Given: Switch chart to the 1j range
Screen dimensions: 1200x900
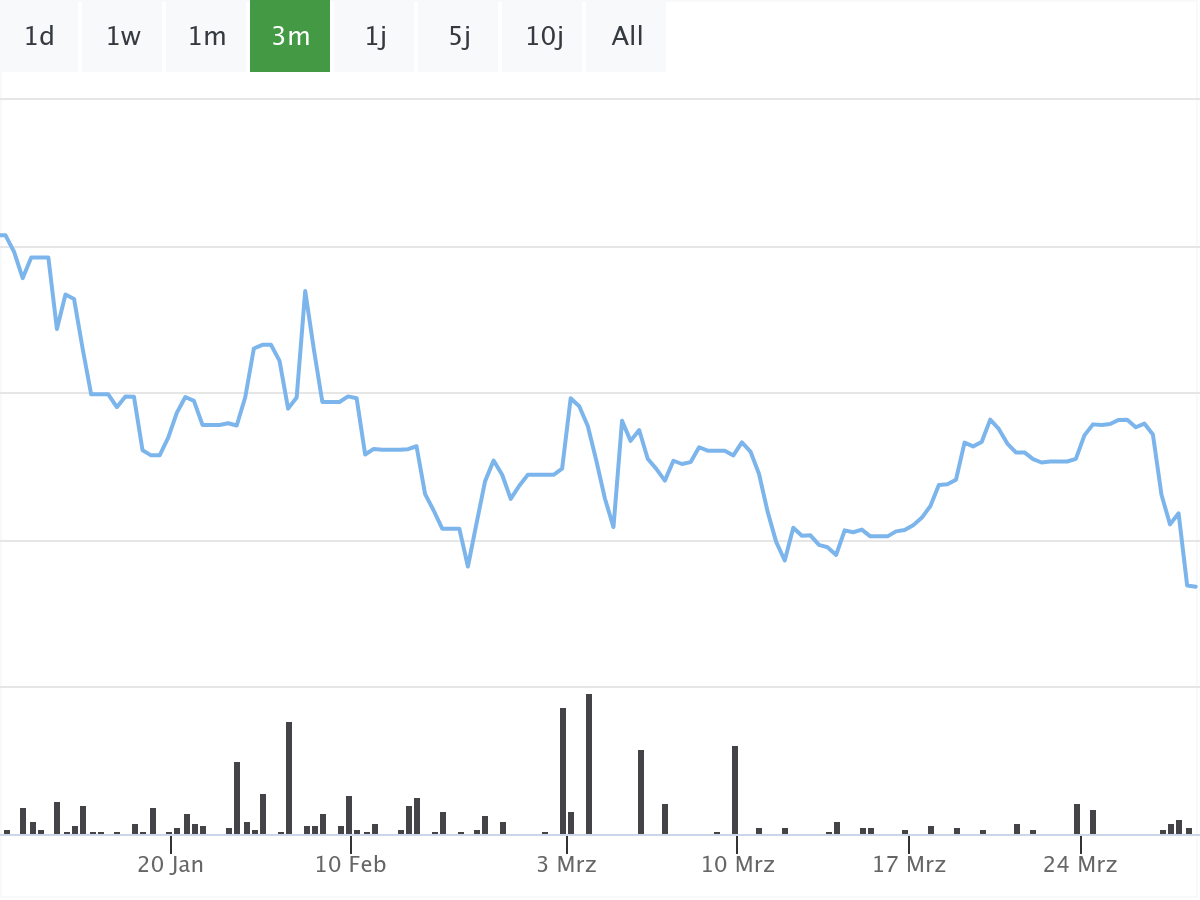Looking at the screenshot, I should (x=375, y=37).
